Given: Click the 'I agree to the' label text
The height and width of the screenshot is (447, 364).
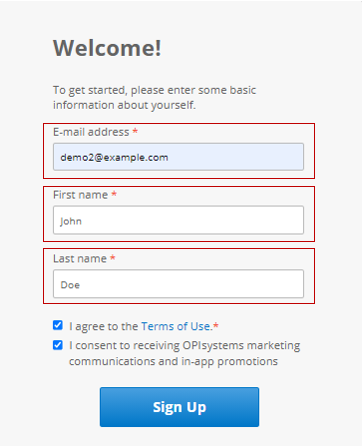Looking at the screenshot, I should (x=104, y=326).
